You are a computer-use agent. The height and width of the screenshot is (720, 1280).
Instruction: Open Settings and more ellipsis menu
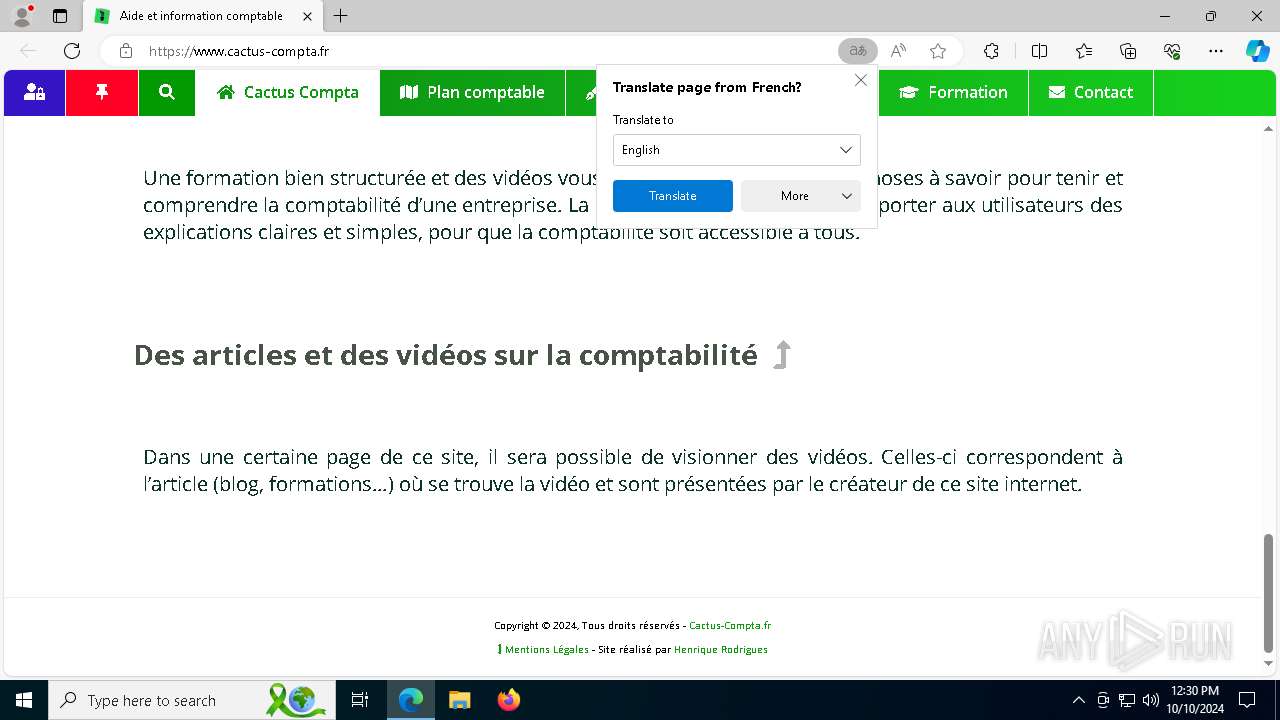coord(1216,51)
